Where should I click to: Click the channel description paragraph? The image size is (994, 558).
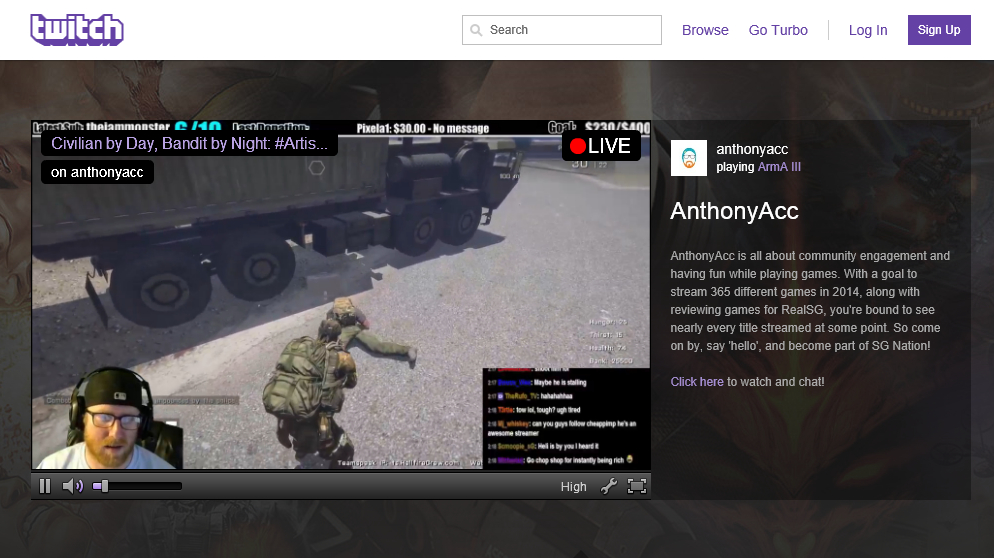[810, 301]
